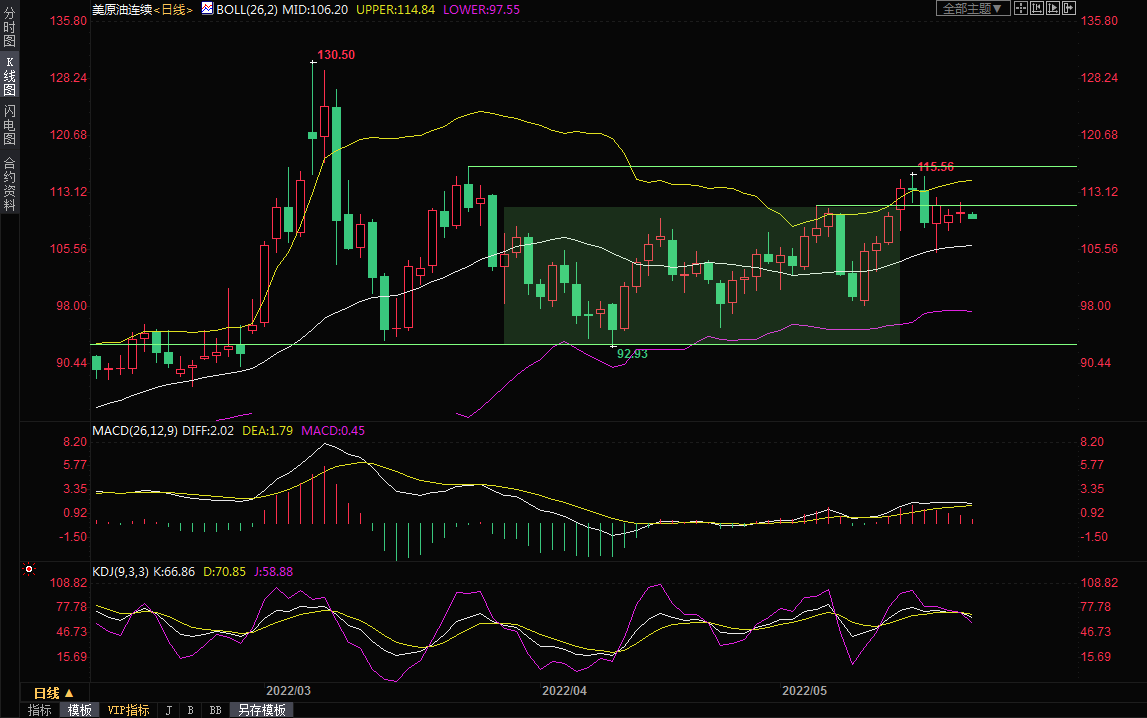Click the 另存模板 save template button
The height and width of the screenshot is (718, 1147).
[262, 710]
